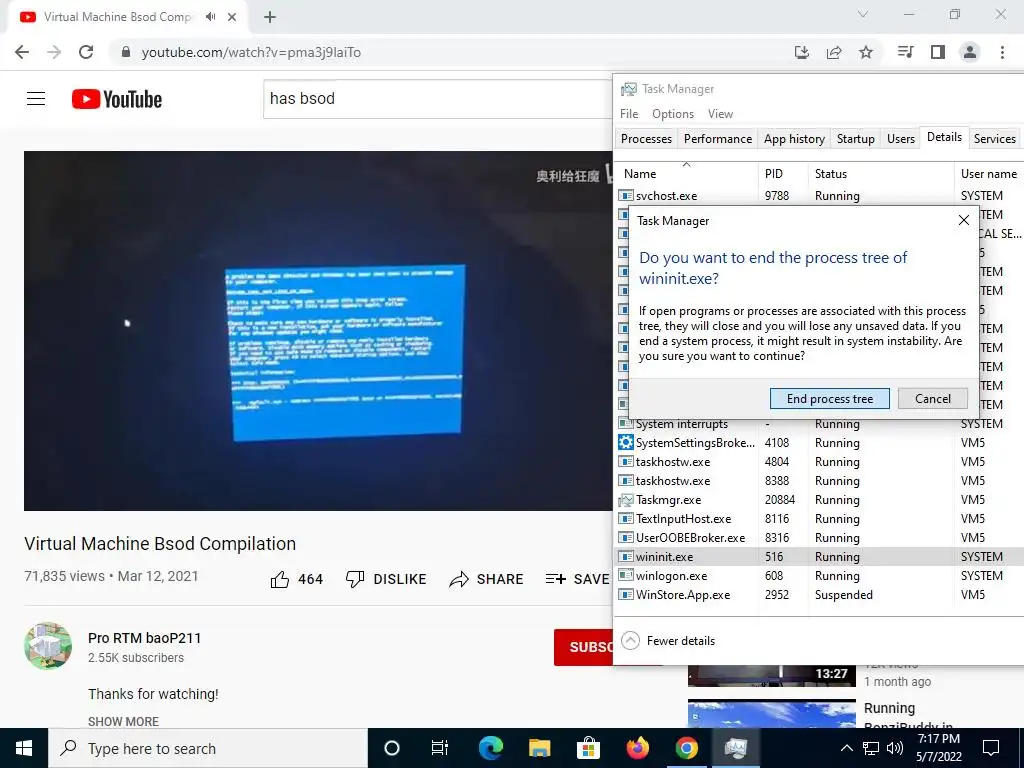This screenshot has height=768, width=1024.
Task: Open the Chrome three-dot menu
Action: (x=1002, y=52)
